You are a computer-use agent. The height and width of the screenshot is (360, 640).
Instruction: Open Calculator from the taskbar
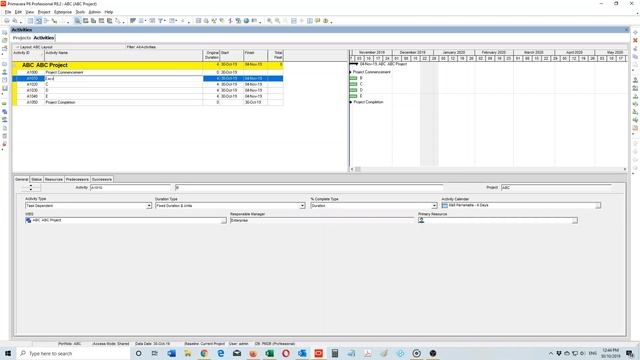pos(335,353)
